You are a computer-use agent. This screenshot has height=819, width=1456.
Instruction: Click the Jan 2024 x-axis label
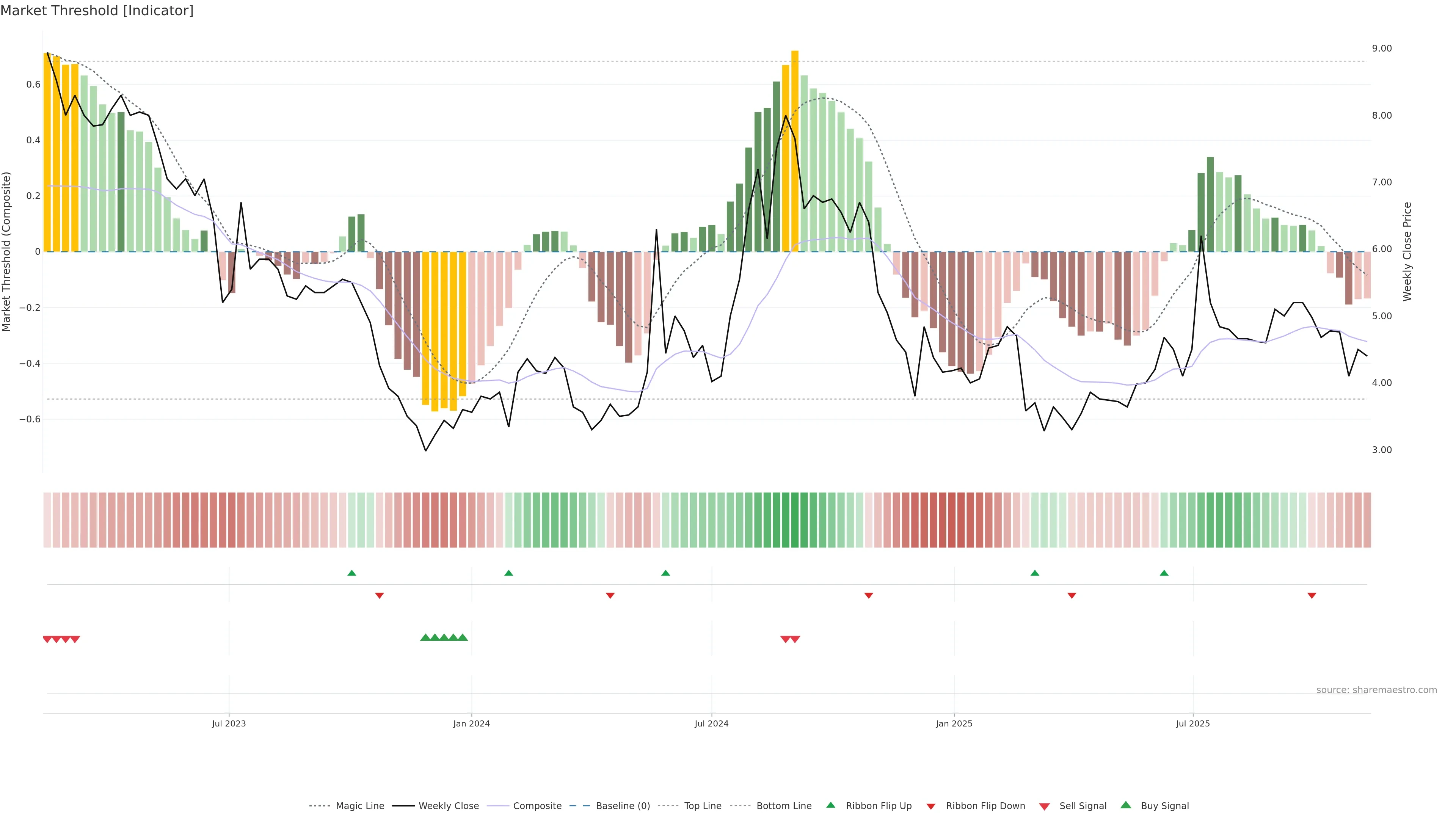(471, 723)
